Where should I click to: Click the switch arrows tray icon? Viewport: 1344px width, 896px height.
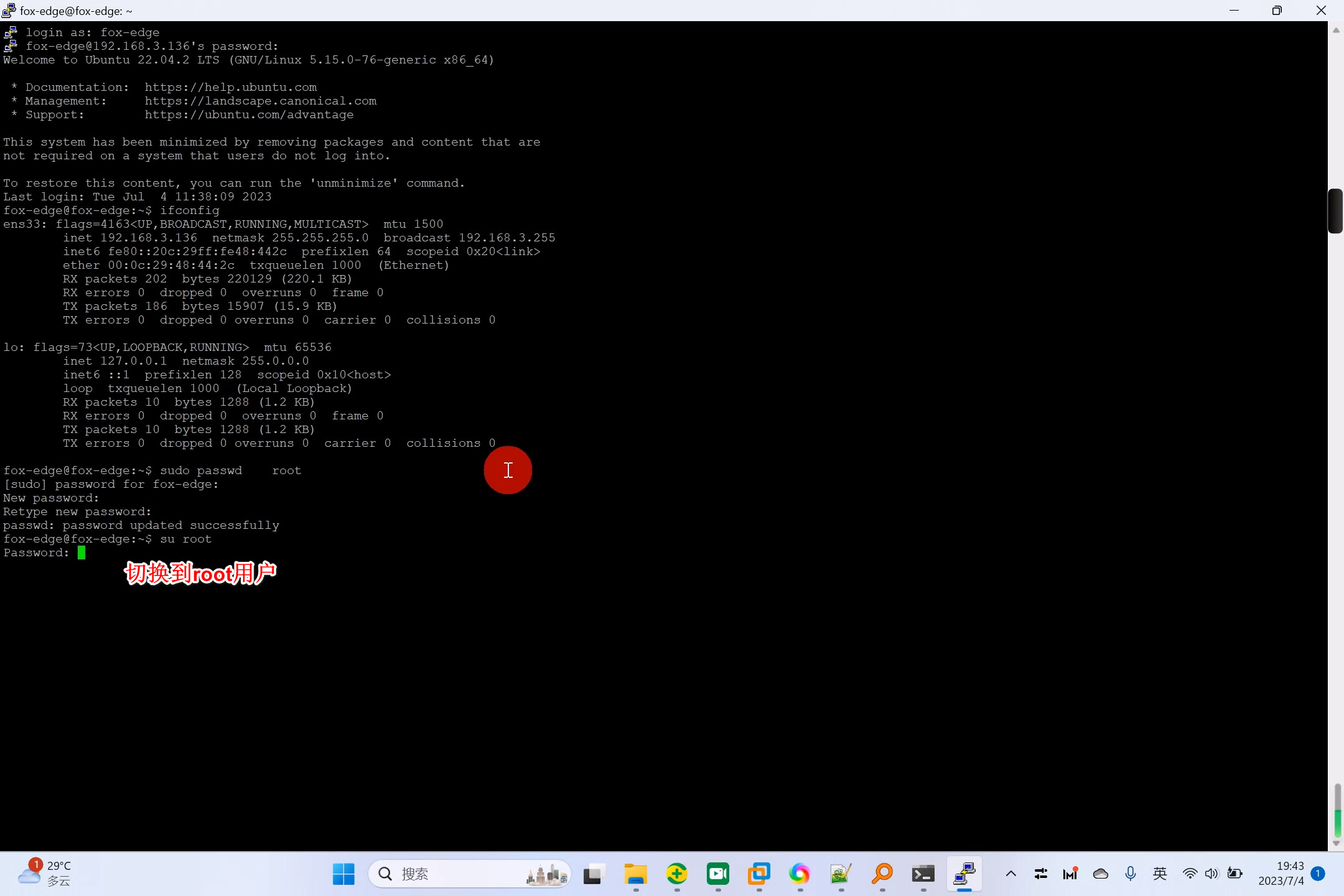pos(1040,874)
